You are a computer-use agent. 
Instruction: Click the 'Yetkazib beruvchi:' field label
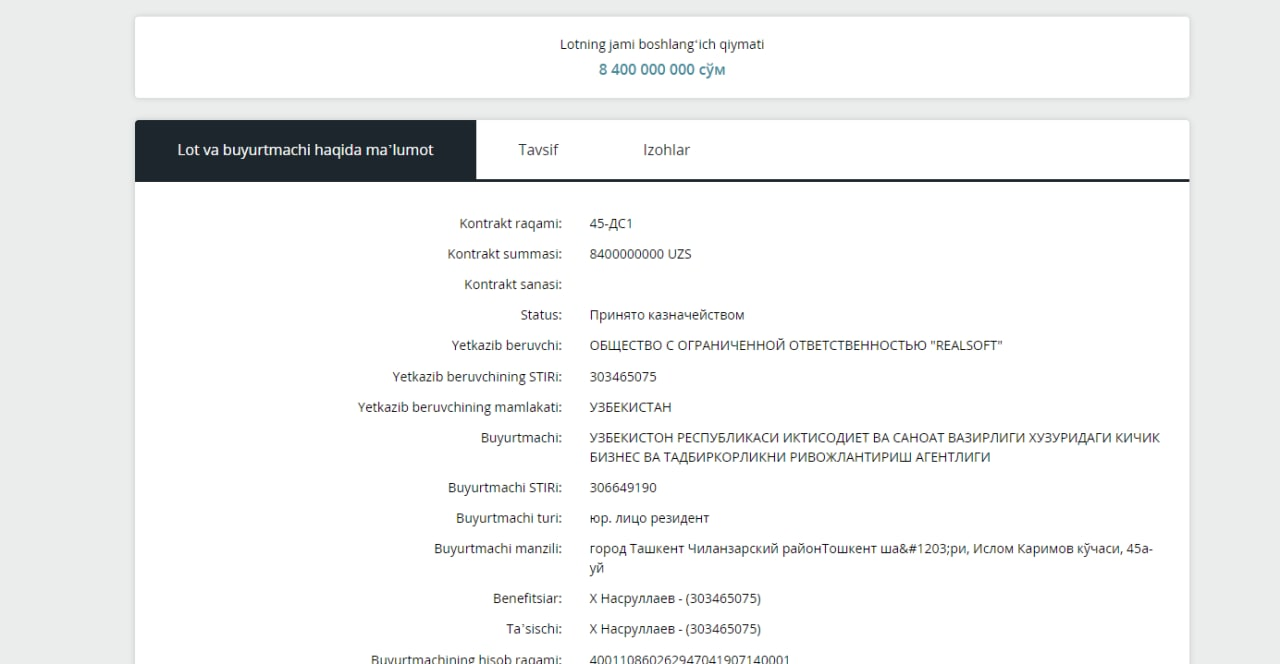(x=506, y=346)
